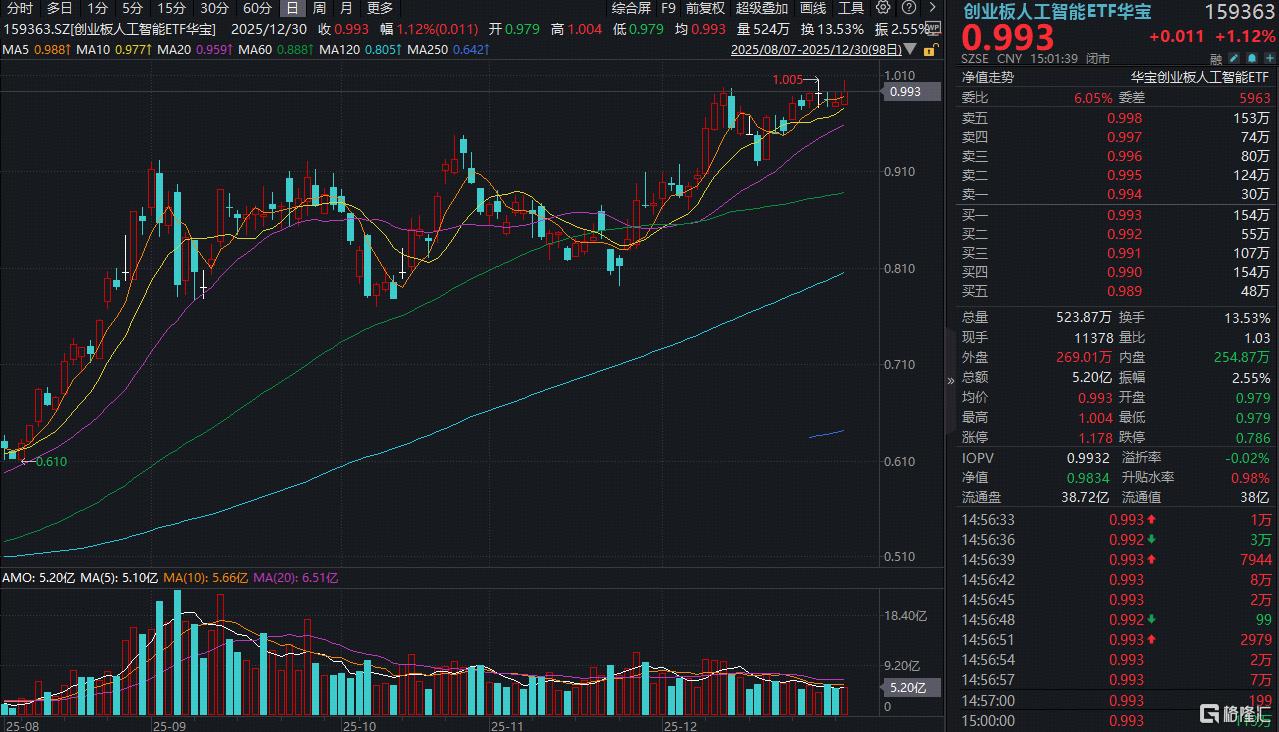
Task: Open 超级叠加 overlay menu
Action: [762, 8]
